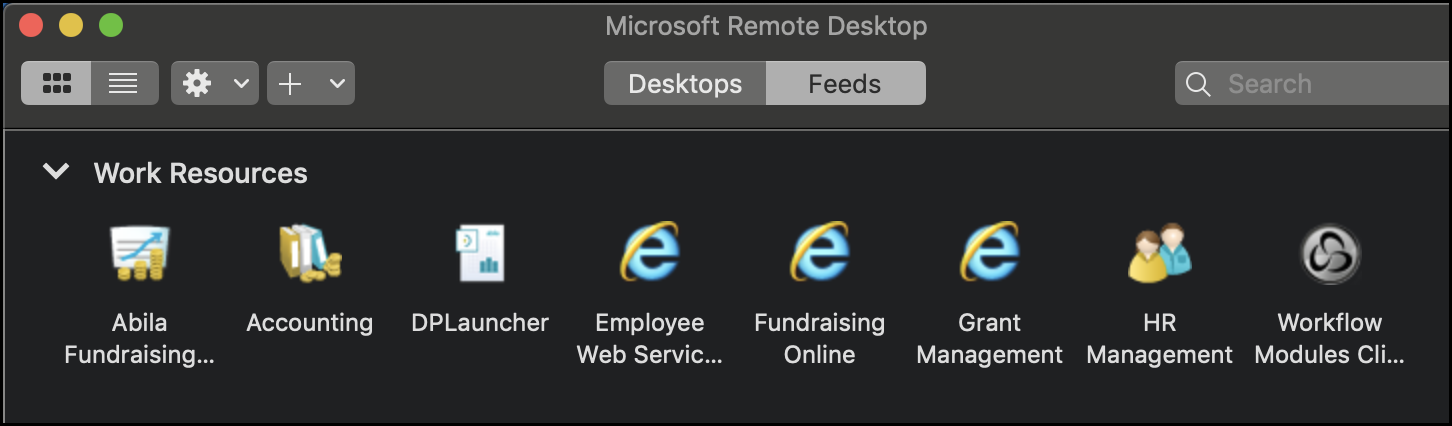Open the plus add dropdown arrow
The image size is (1452, 426).
[x=337, y=84]
